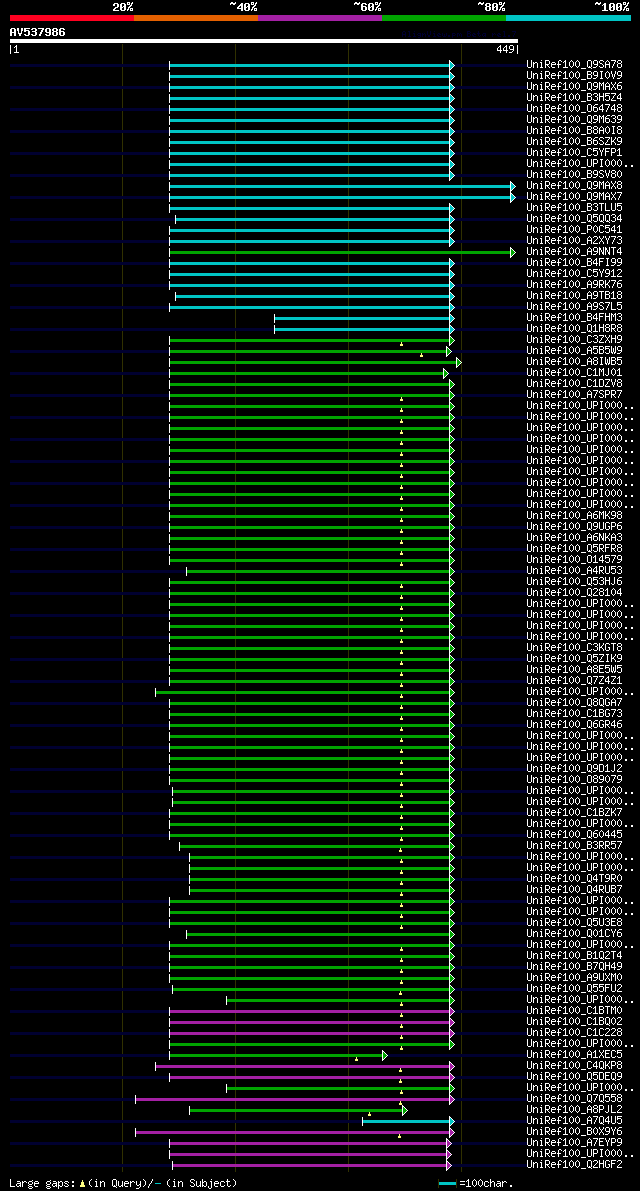This screenshot has width=640, height=1191.
Task: Click the UniRef100_B8AOI8 entry
Action: coord(574,131)
